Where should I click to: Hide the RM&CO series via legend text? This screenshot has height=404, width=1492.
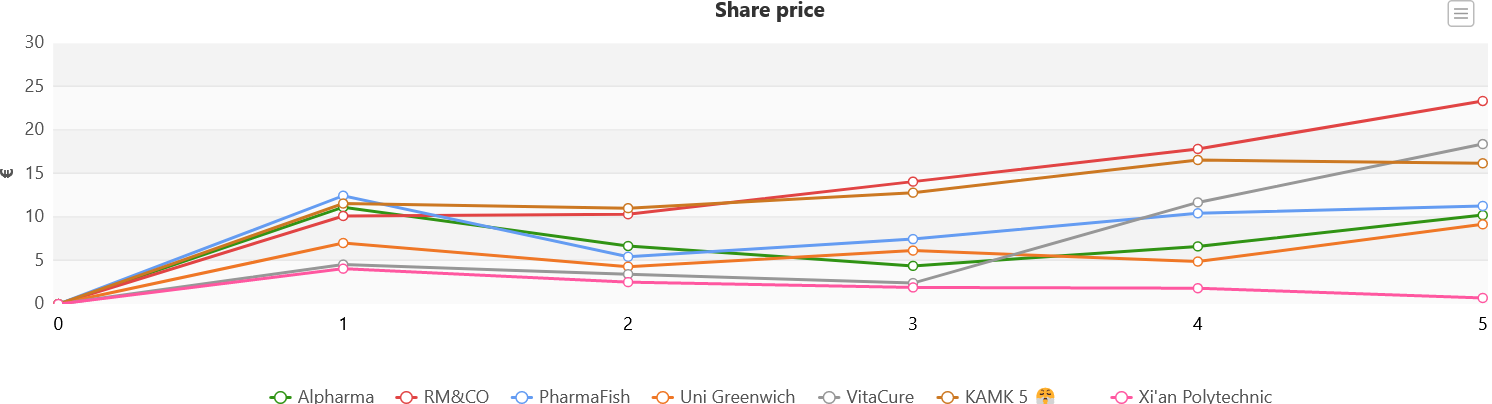click(457, 397)
